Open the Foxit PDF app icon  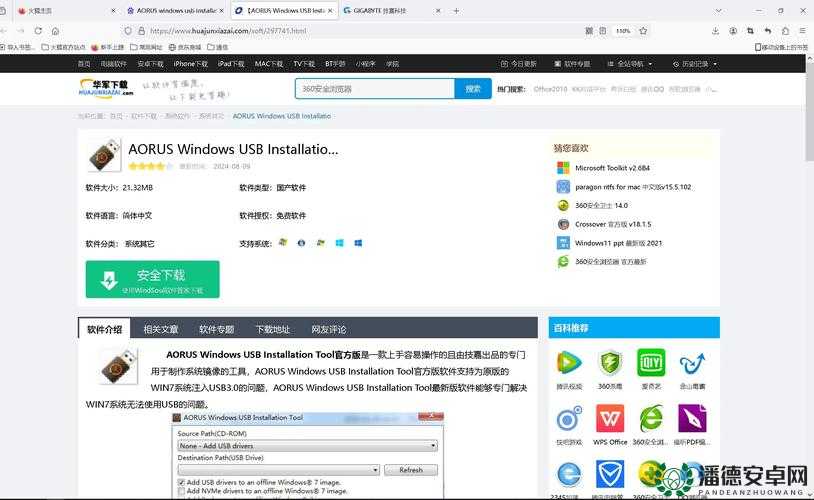(x=692, y=418)
